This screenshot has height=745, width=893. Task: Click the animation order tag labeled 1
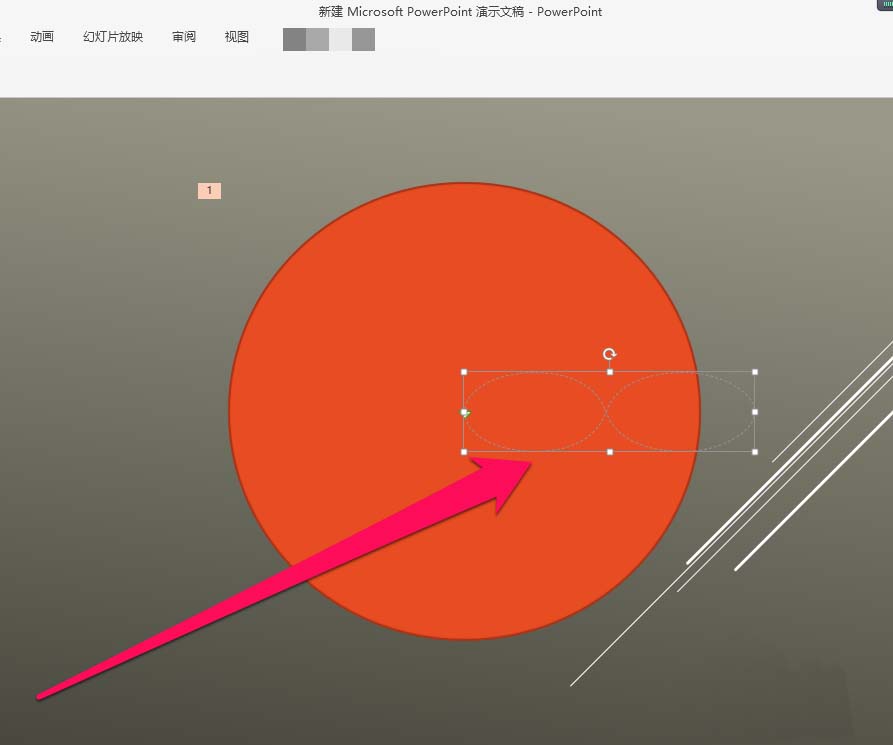pos(210,191)
